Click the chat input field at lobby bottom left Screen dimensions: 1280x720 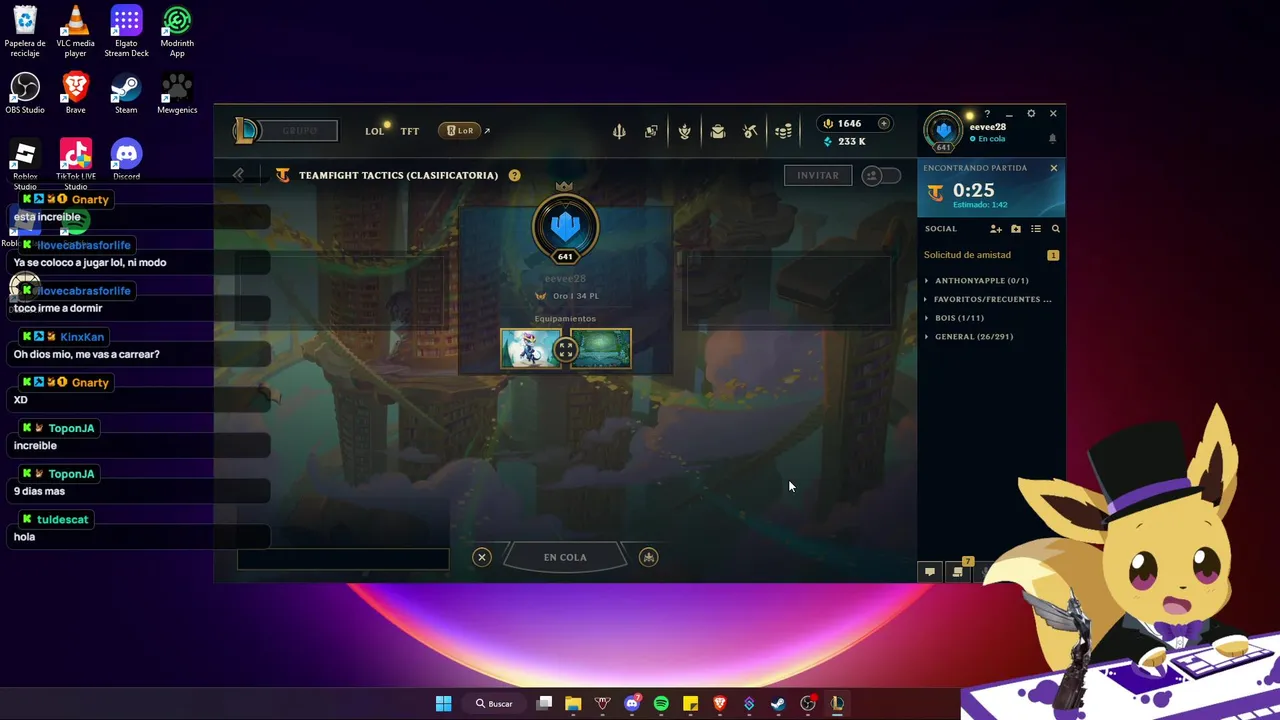tap(343, 559)
